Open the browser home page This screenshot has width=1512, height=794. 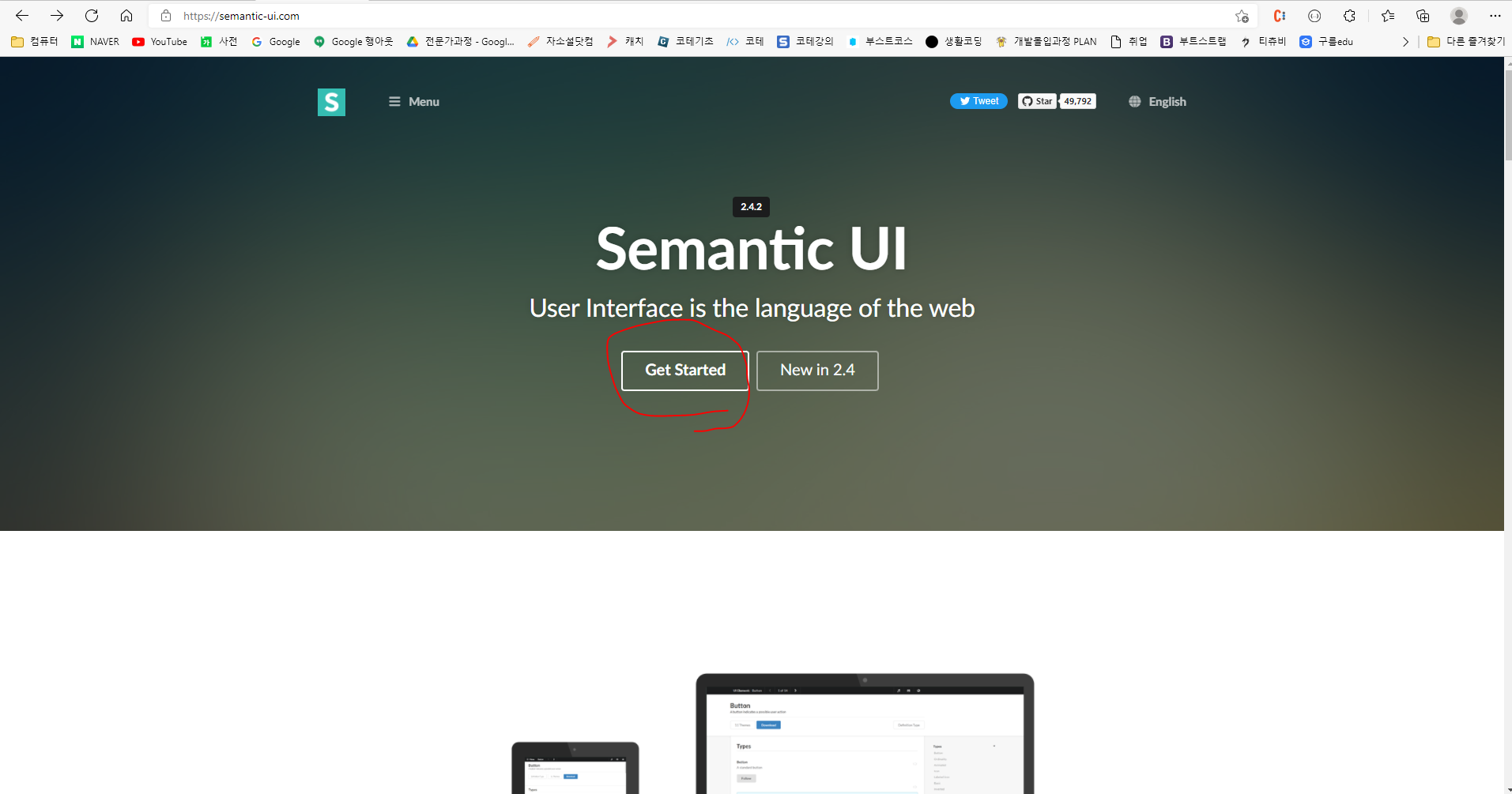tap(126, 16)
